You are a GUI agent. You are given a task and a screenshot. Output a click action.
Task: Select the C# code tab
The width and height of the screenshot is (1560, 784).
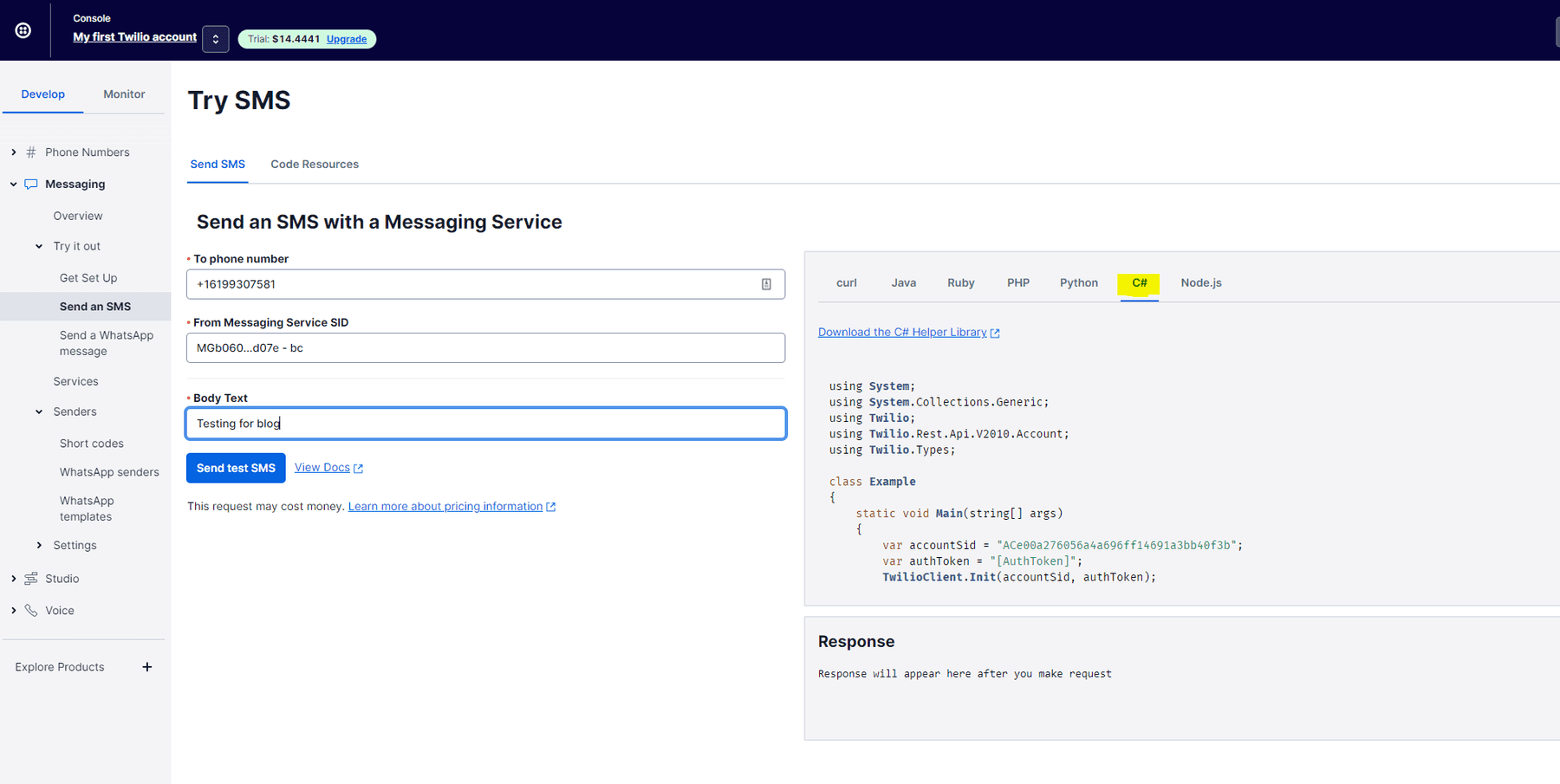pos(1139,283)
